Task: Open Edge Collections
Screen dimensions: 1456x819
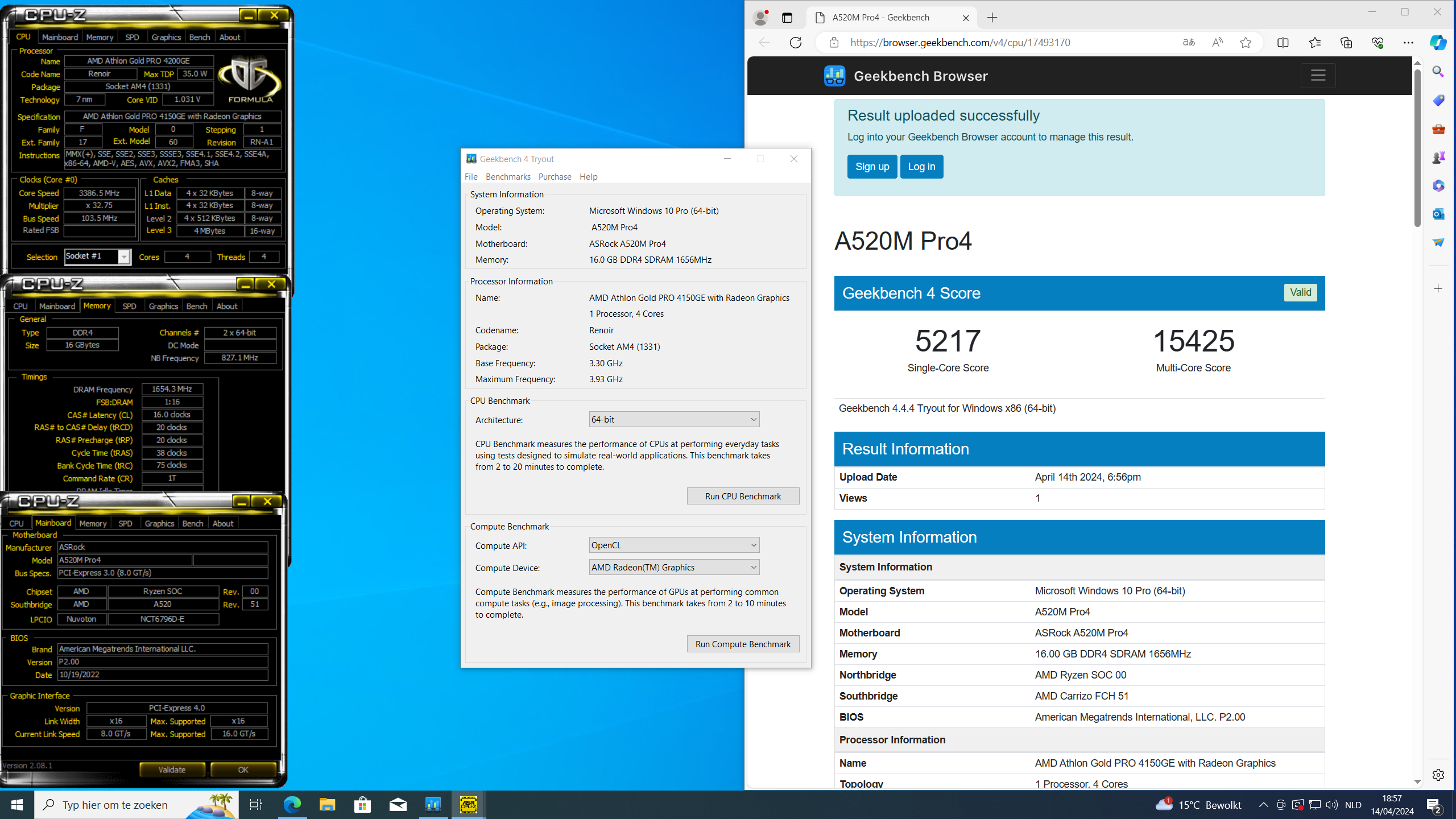Action: coord(1346,43)
